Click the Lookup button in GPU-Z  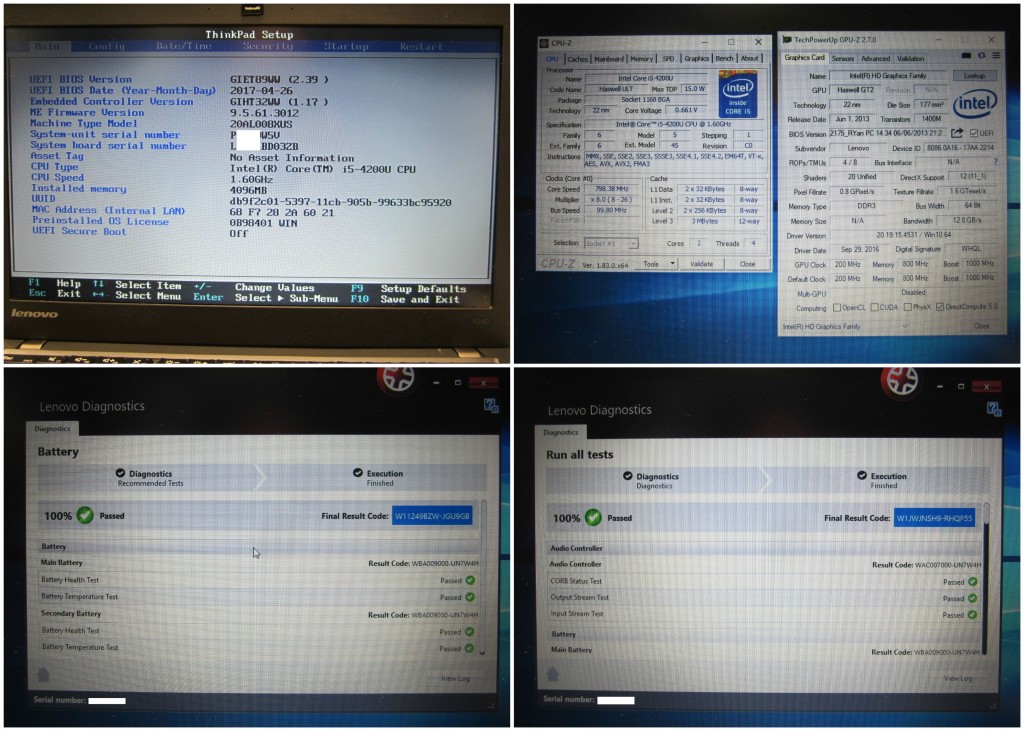pos(974,76)
